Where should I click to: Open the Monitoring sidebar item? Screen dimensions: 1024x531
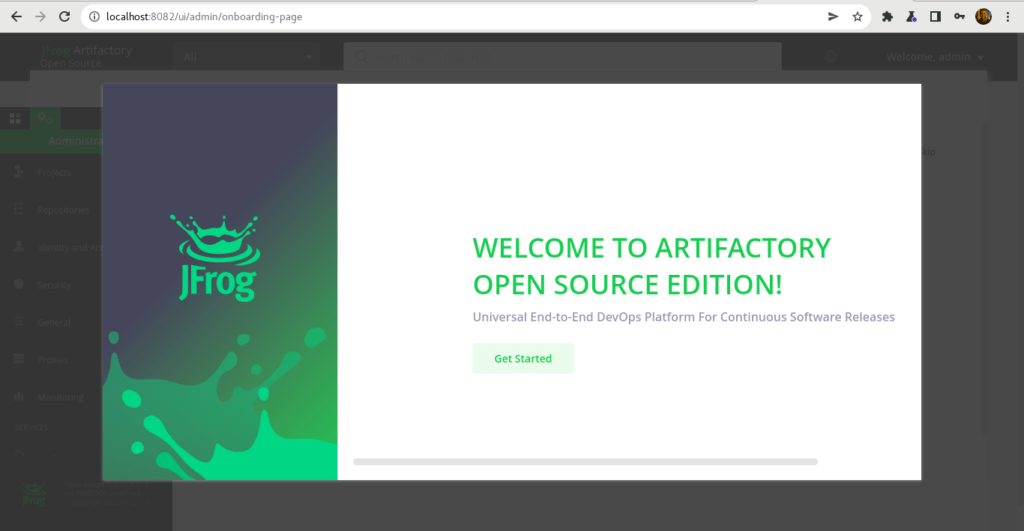click(x=60, y=397)
